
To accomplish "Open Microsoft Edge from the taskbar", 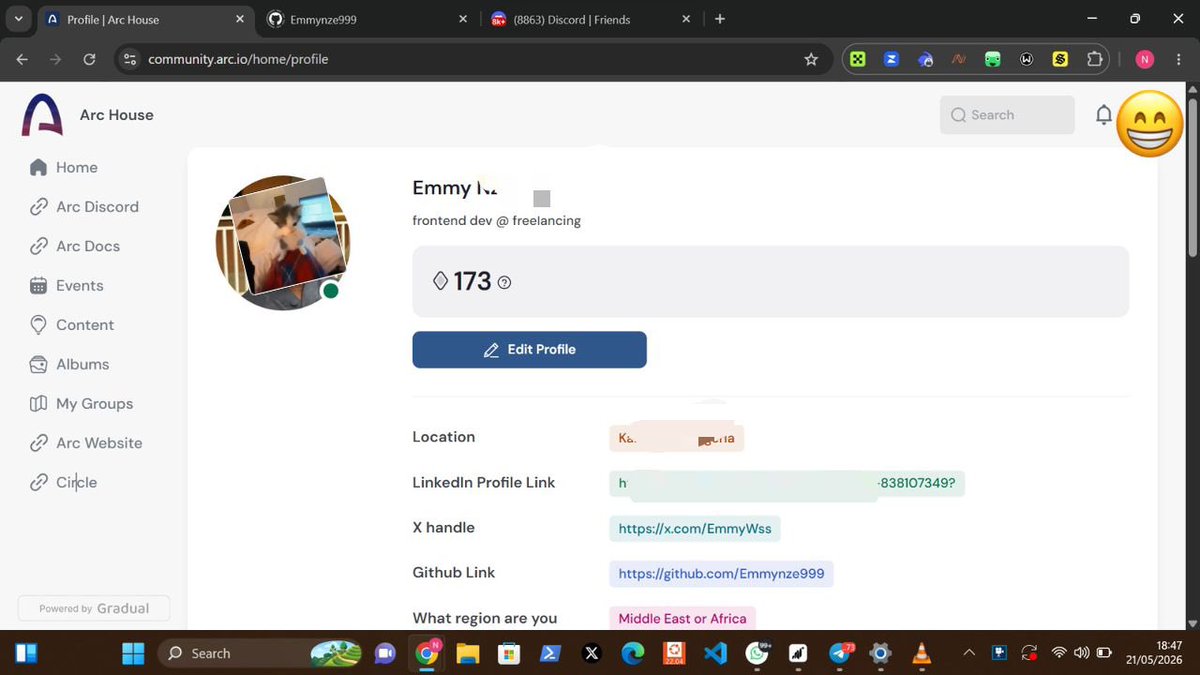I will [633, 653].
